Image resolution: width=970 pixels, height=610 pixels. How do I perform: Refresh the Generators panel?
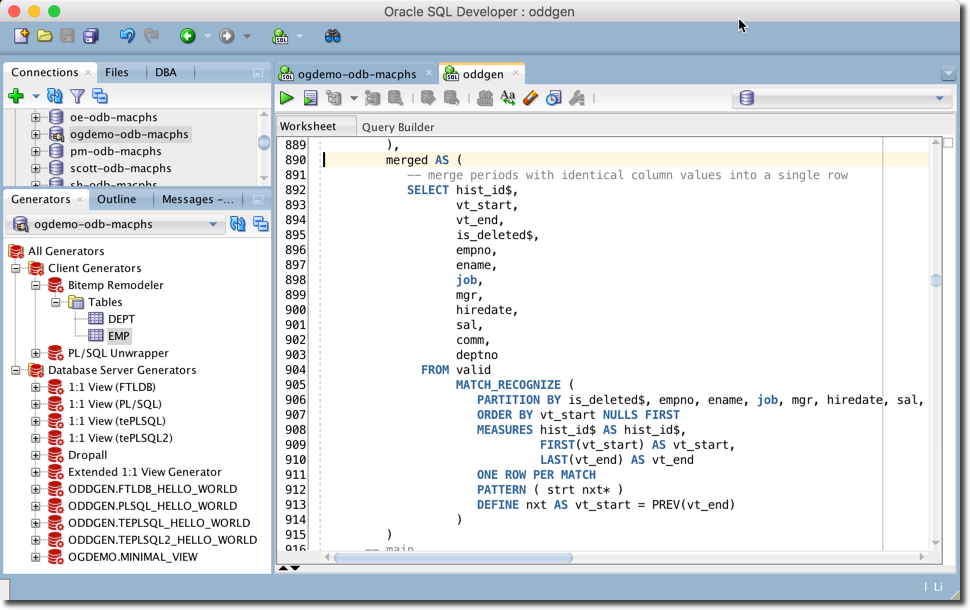238,224
